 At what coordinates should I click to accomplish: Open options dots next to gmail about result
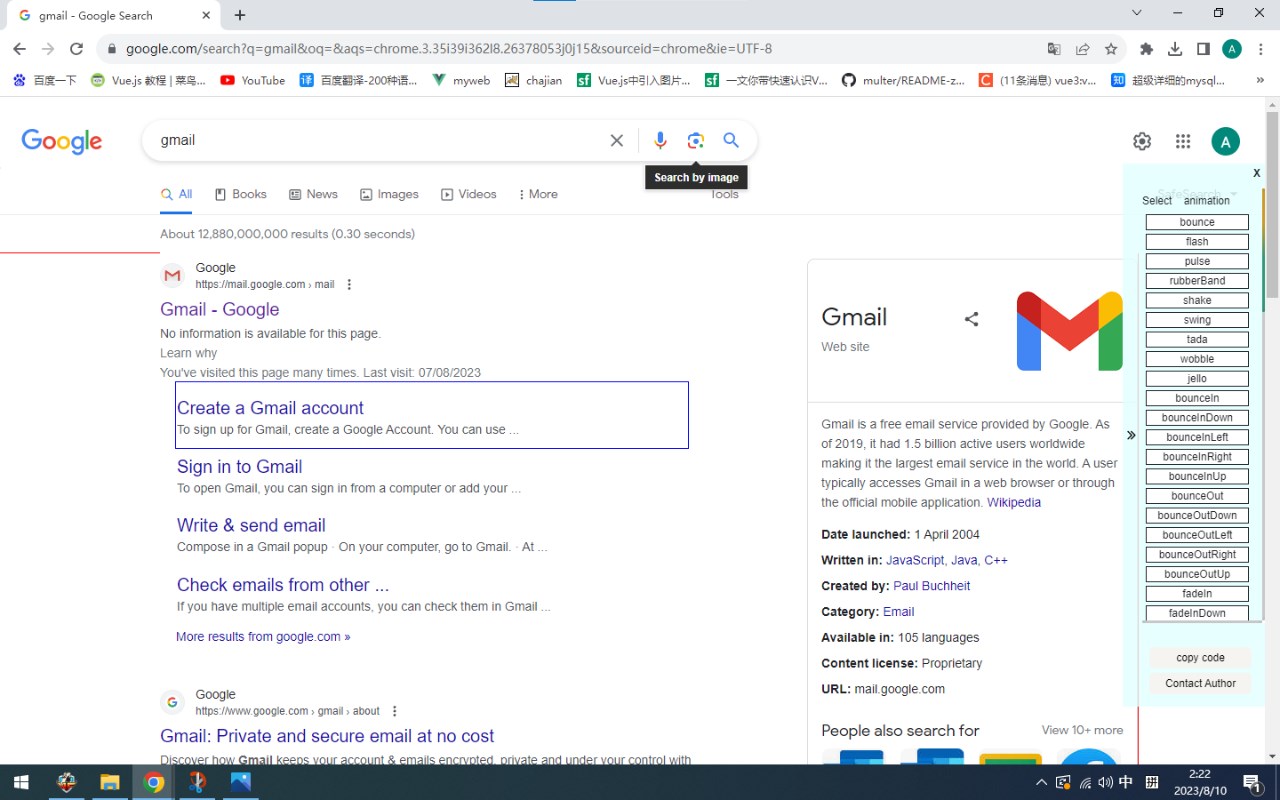coord(394,712)
